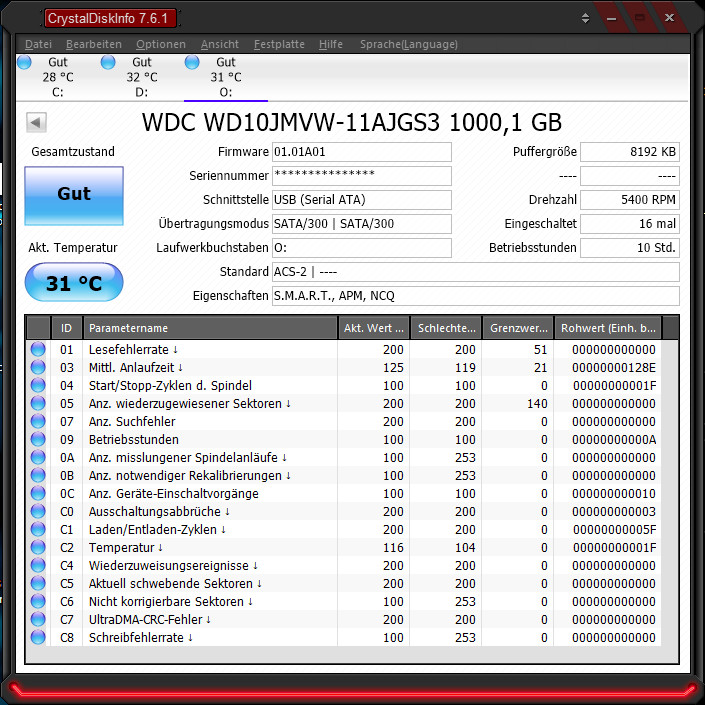Open the Festplatte menu

(279, 44)
